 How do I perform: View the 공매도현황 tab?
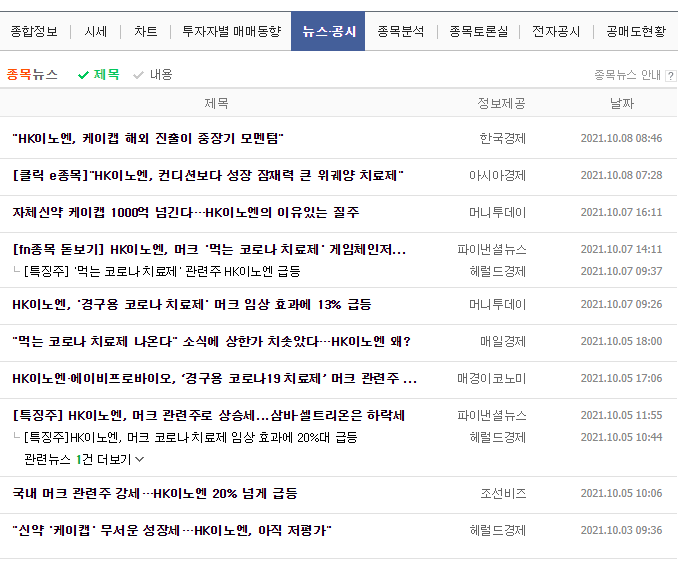636,32
